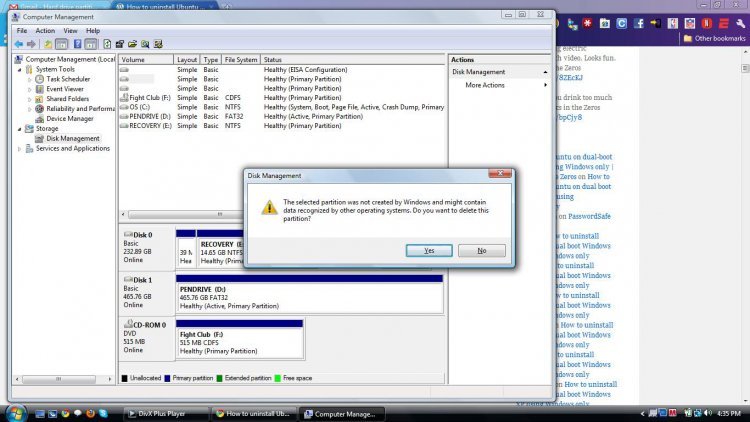Click the File System column header
This screenshot has height=422, width=750.
(x=241, y=60)
